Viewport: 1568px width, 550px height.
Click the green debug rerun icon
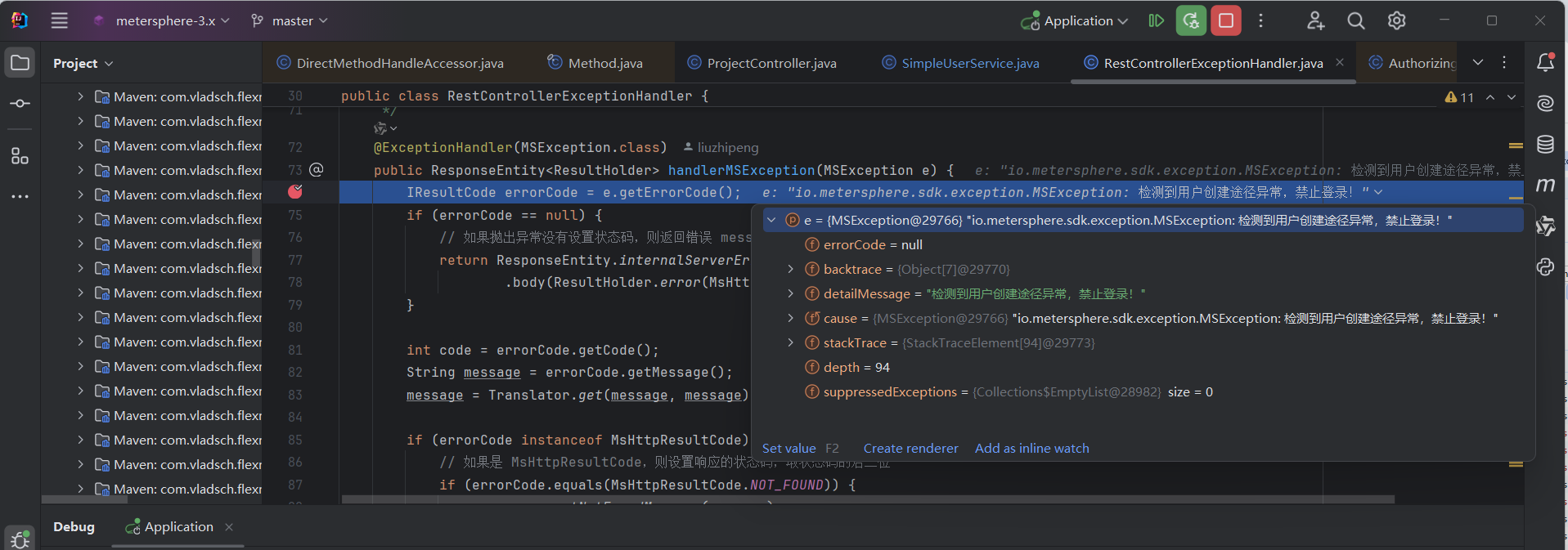(1191, 21)
